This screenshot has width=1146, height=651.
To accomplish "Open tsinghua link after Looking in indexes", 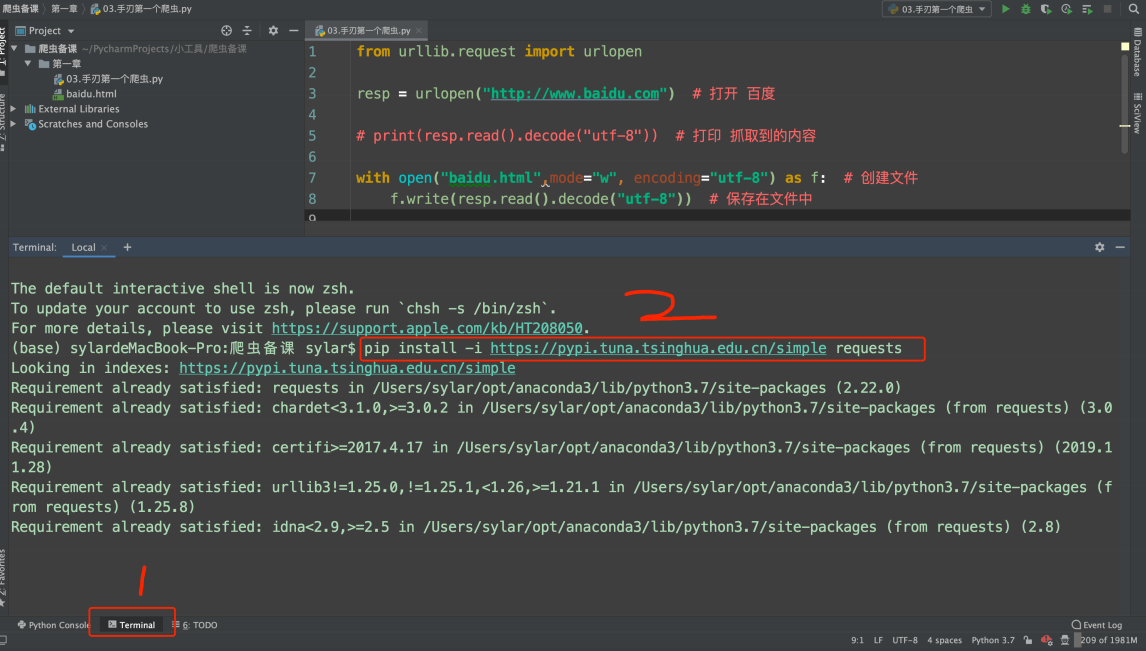I will [347, 368].
